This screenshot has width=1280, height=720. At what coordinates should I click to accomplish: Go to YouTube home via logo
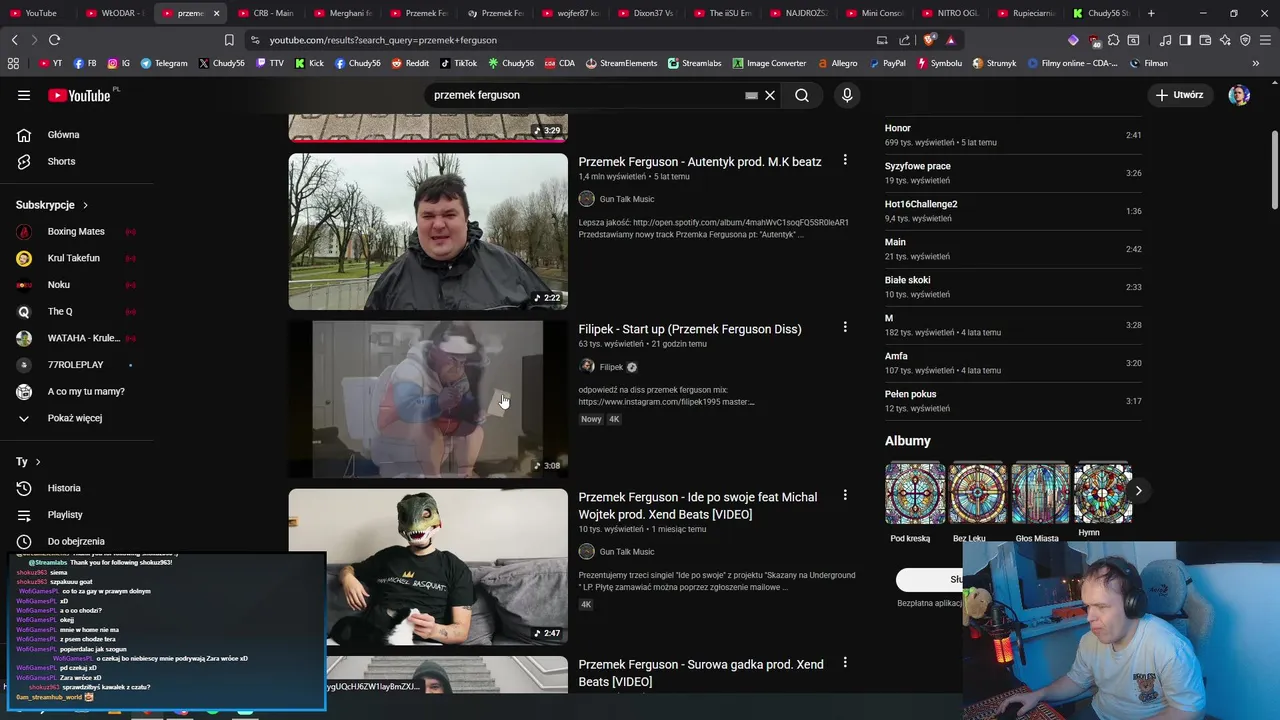pyautogui.click(x=80, y=95)
